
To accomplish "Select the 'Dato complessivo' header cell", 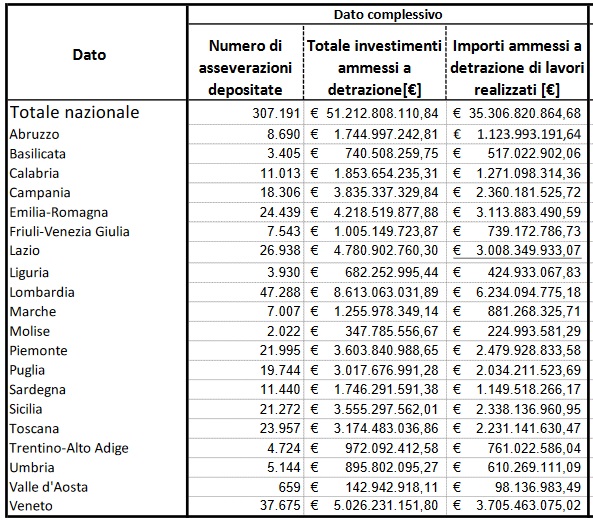I will point(388,15).
